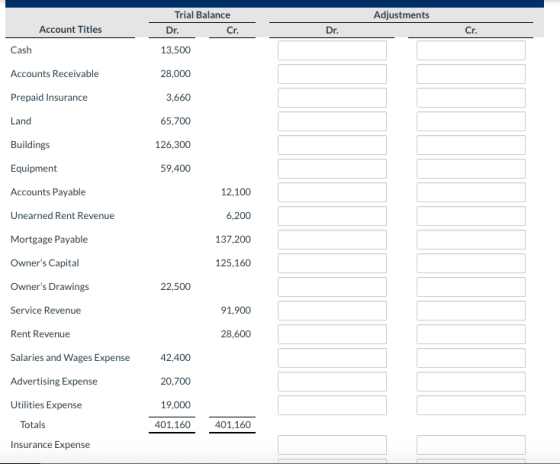Focus Prepaid Insurance adjustments debit field
The image size is (560, 464).
pos(332,98)
